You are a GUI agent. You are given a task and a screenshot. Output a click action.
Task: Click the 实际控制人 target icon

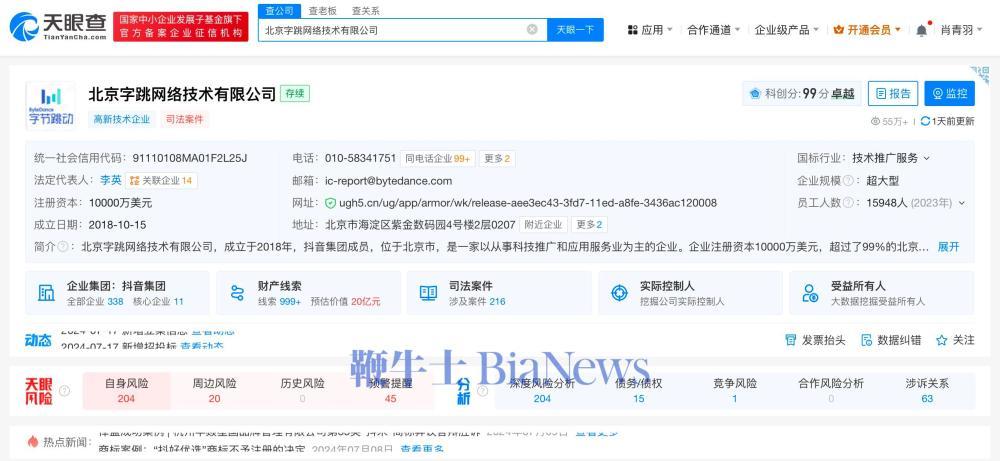click(x=619, y=293)
